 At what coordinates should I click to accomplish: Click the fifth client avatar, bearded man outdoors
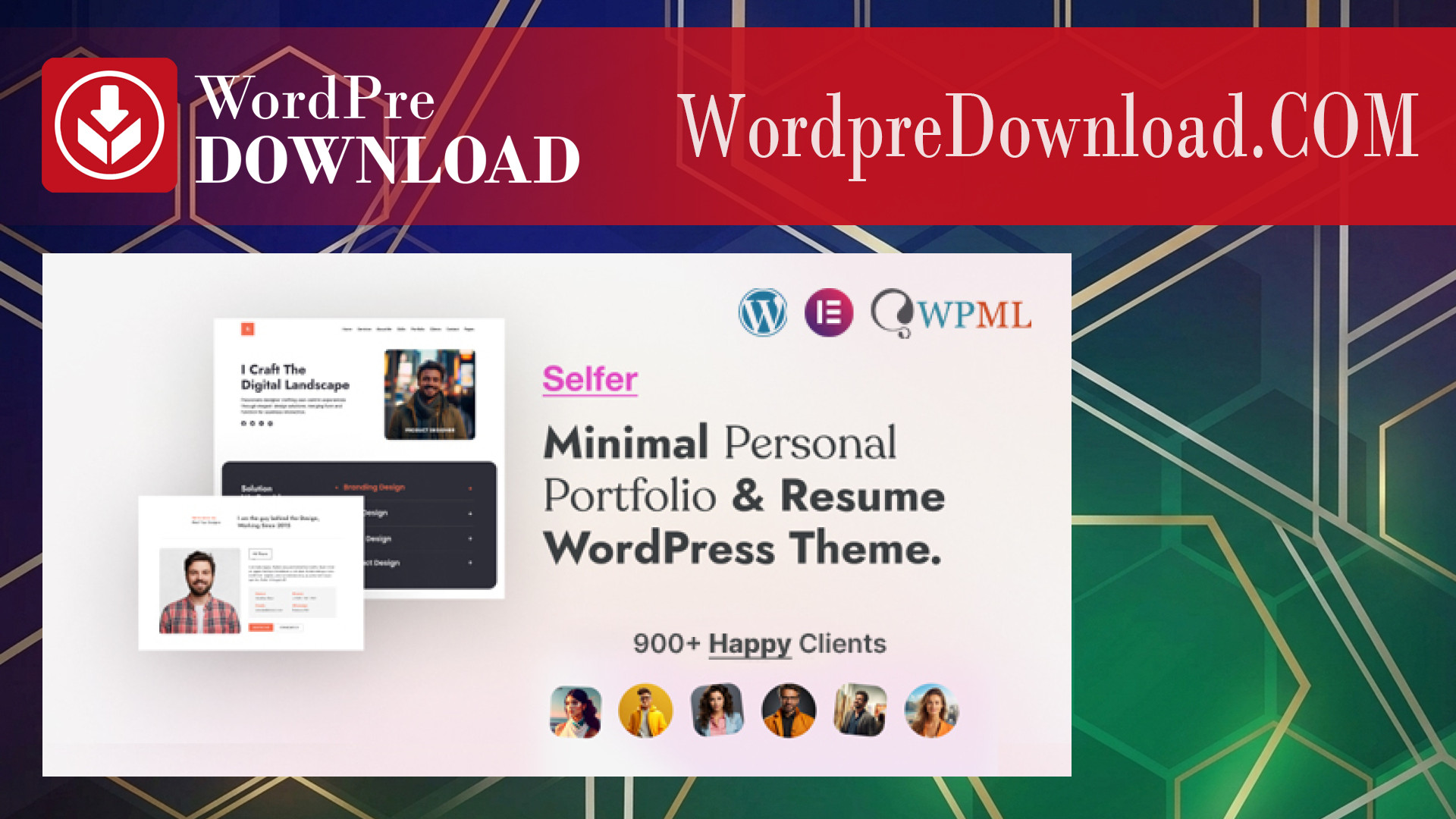tap(860, 710)
